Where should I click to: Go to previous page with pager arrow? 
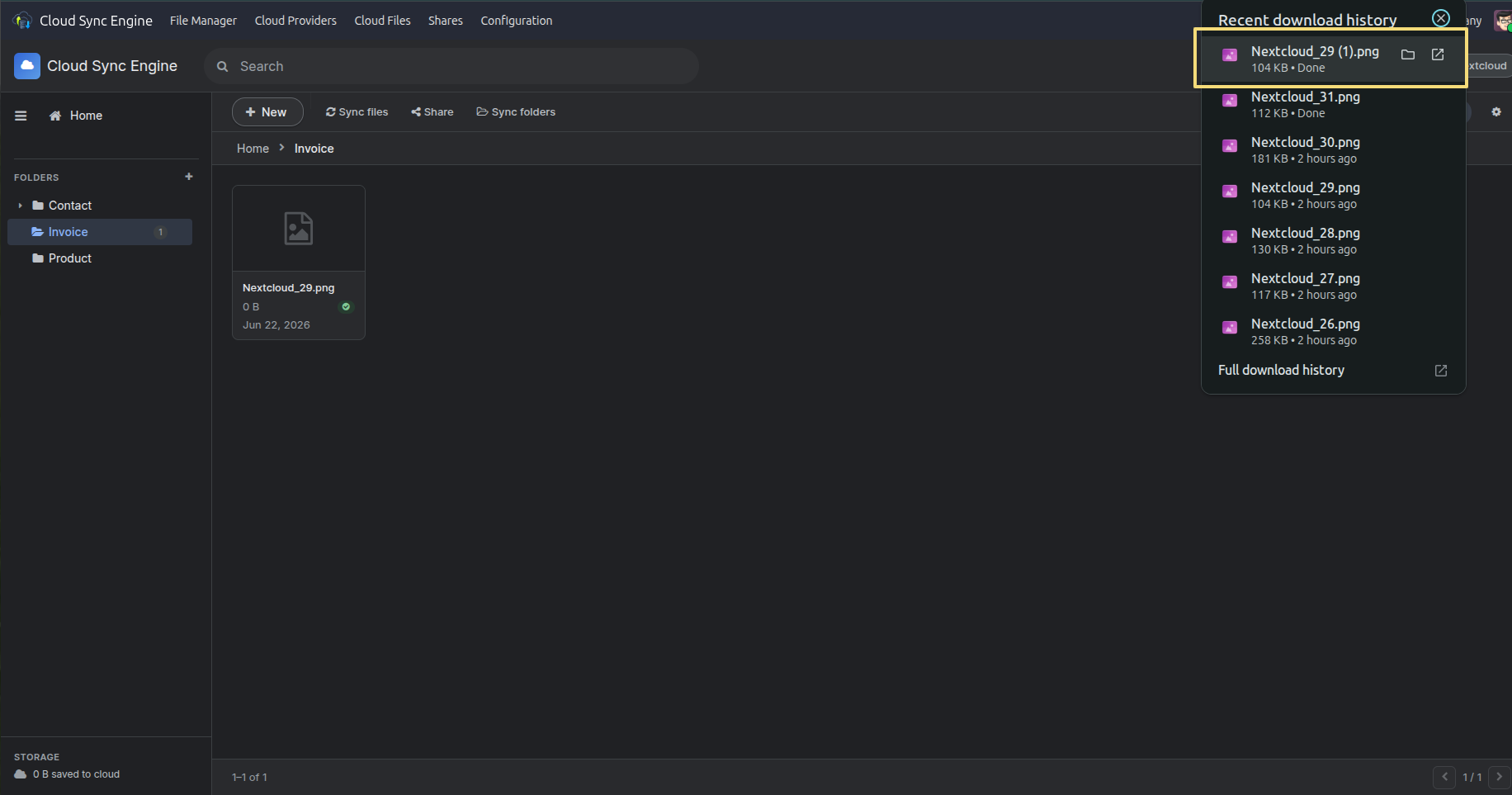[x=1444, y=777]
